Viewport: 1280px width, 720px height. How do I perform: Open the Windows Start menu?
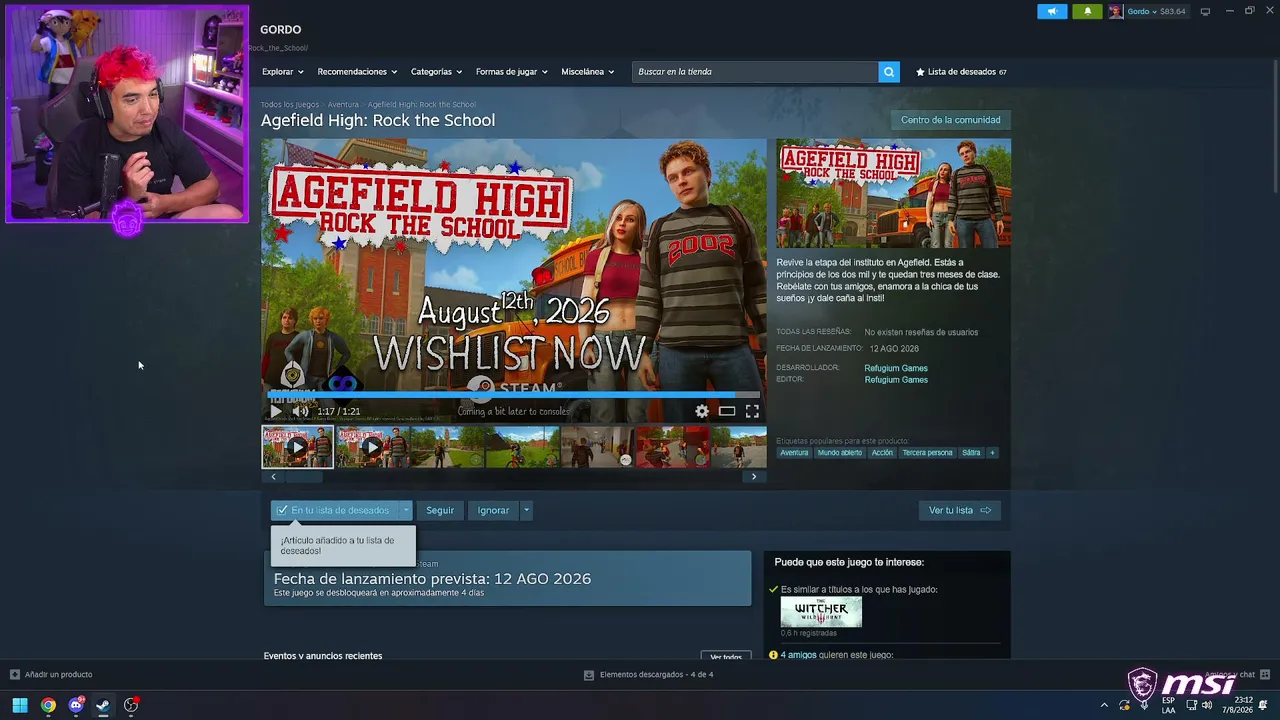pyautogui.click(x=20, y=706)
